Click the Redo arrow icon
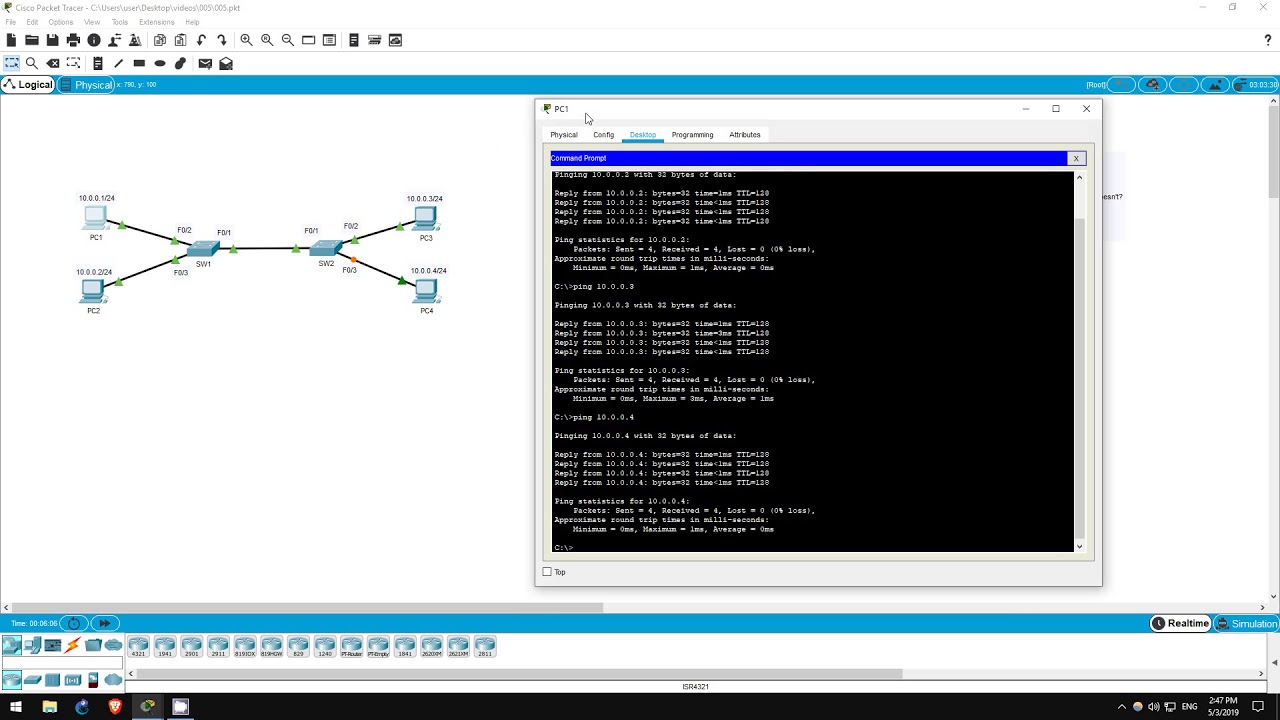The height and width of the screenshot is (720, 1280). click(221, 40)
